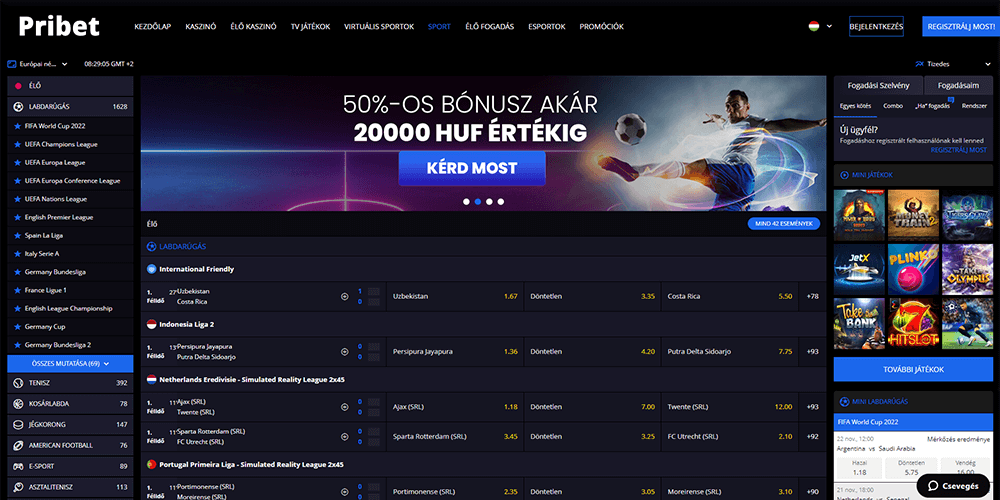The width and height of the screenshot is (1000, 500).
Task: Click the Tenisz sport icon in sidebar
Action: (18, 383)
